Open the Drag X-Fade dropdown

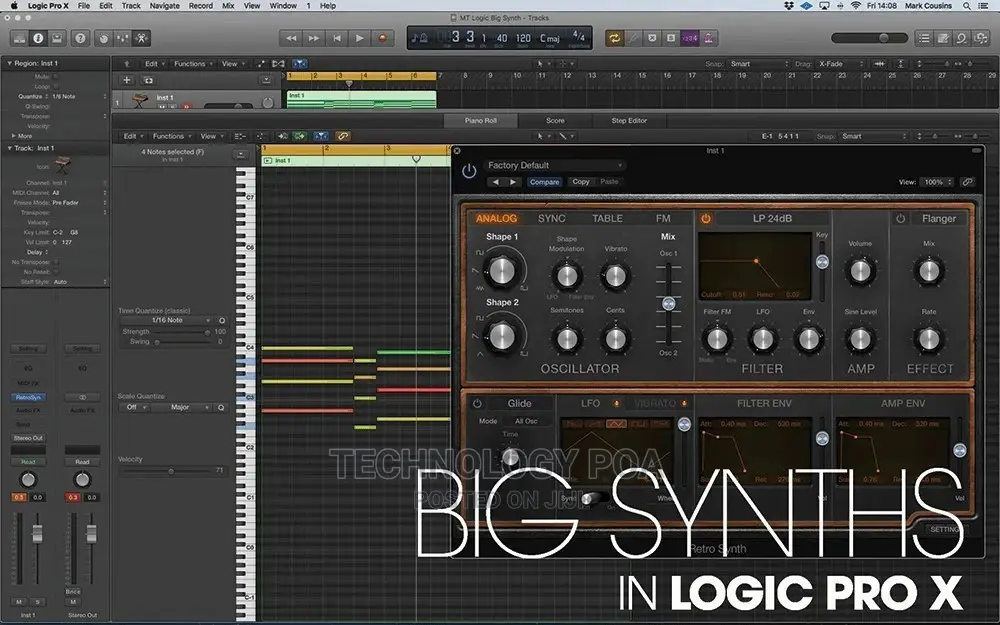tap(841, 64)
